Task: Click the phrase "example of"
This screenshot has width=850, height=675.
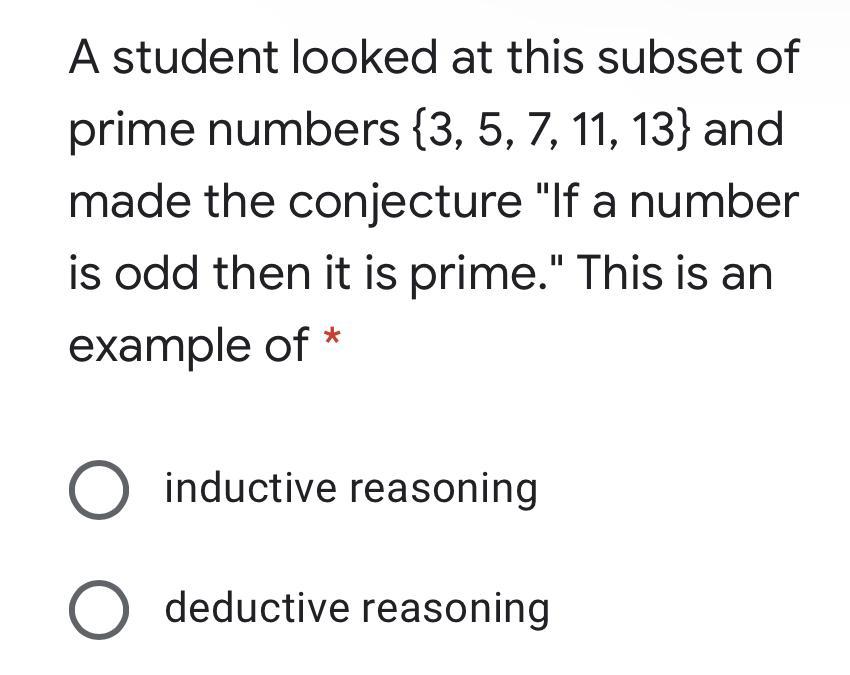Action: point(188,345)
